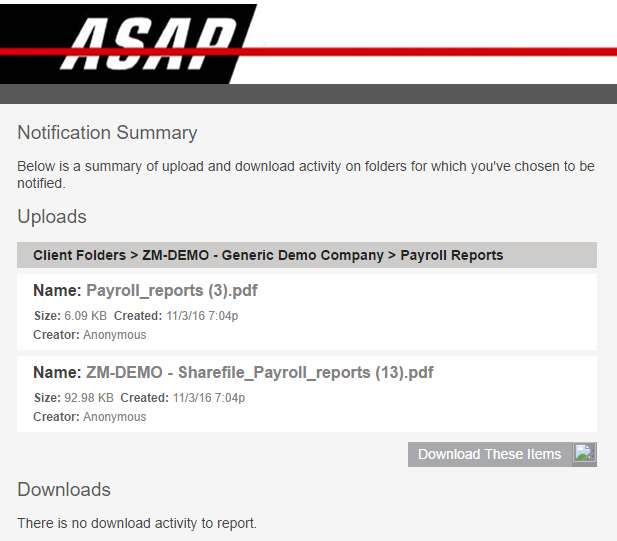Image resolution: width=617 pixels, height=541 pixels.
Task: Click the summary description paragraph text
Action: click(306, 175)
